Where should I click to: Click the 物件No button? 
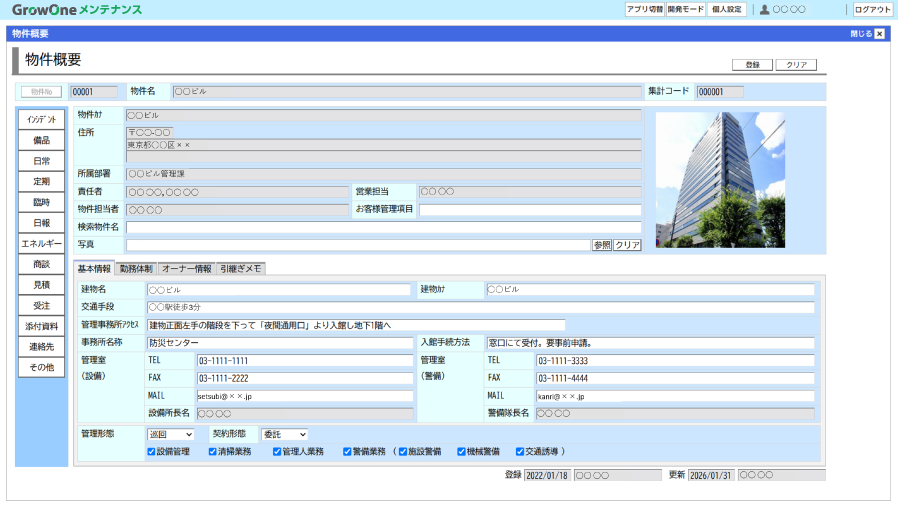(x=41, y=92)
